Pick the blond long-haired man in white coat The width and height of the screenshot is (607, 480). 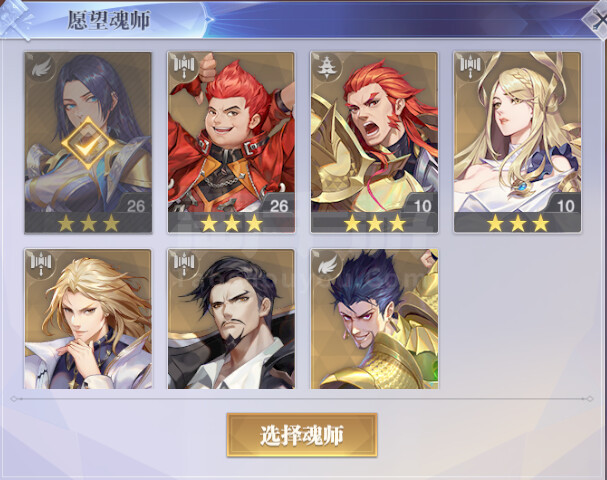(88, 319)
